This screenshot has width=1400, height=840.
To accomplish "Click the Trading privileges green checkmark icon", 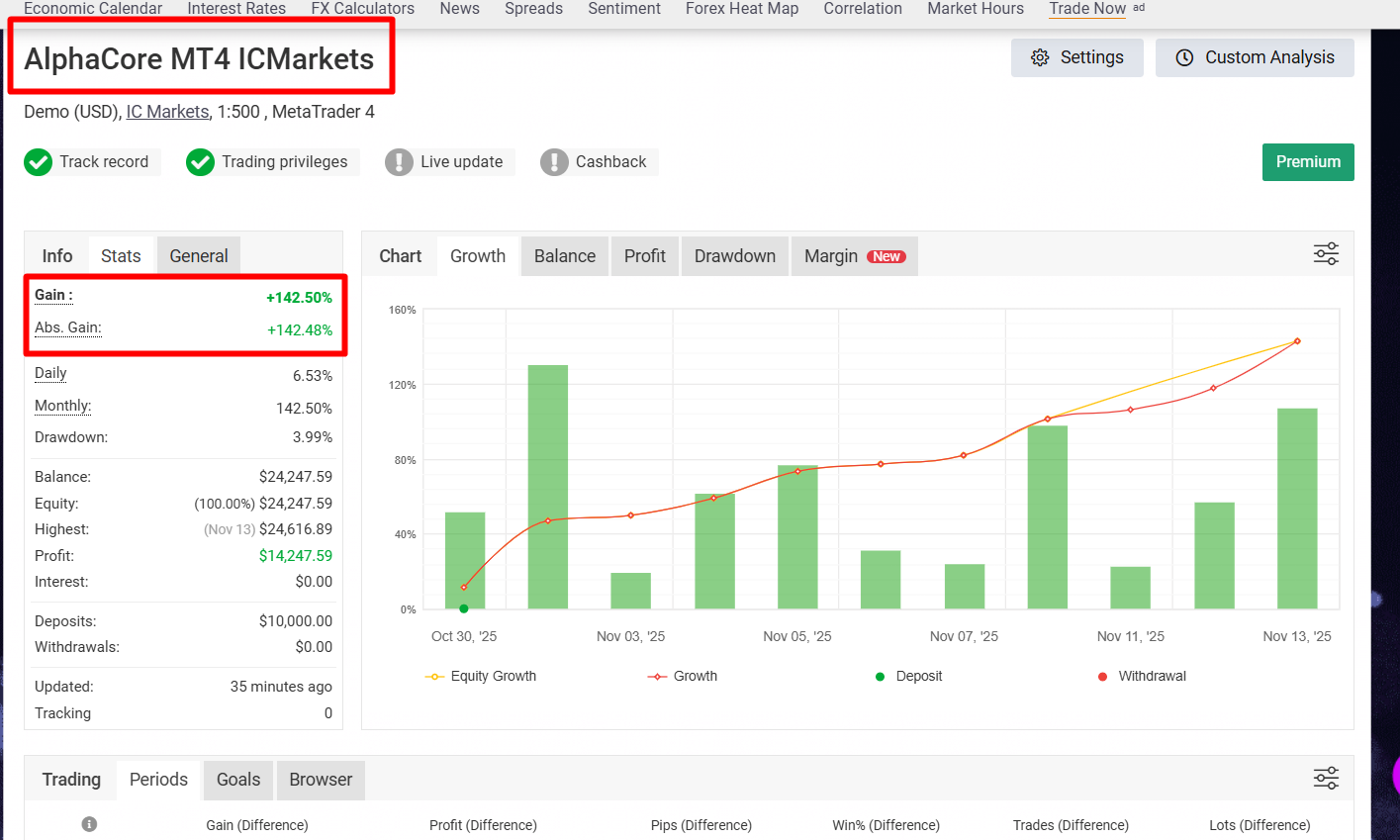I will 200,162.
